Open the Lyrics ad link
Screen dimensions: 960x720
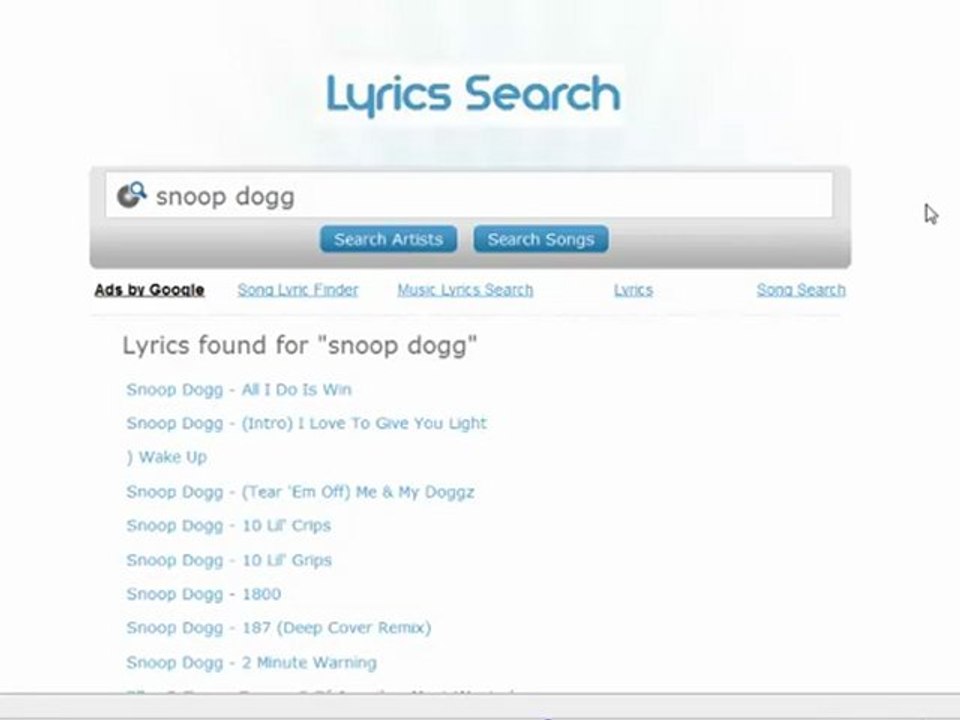click(633, 290)
